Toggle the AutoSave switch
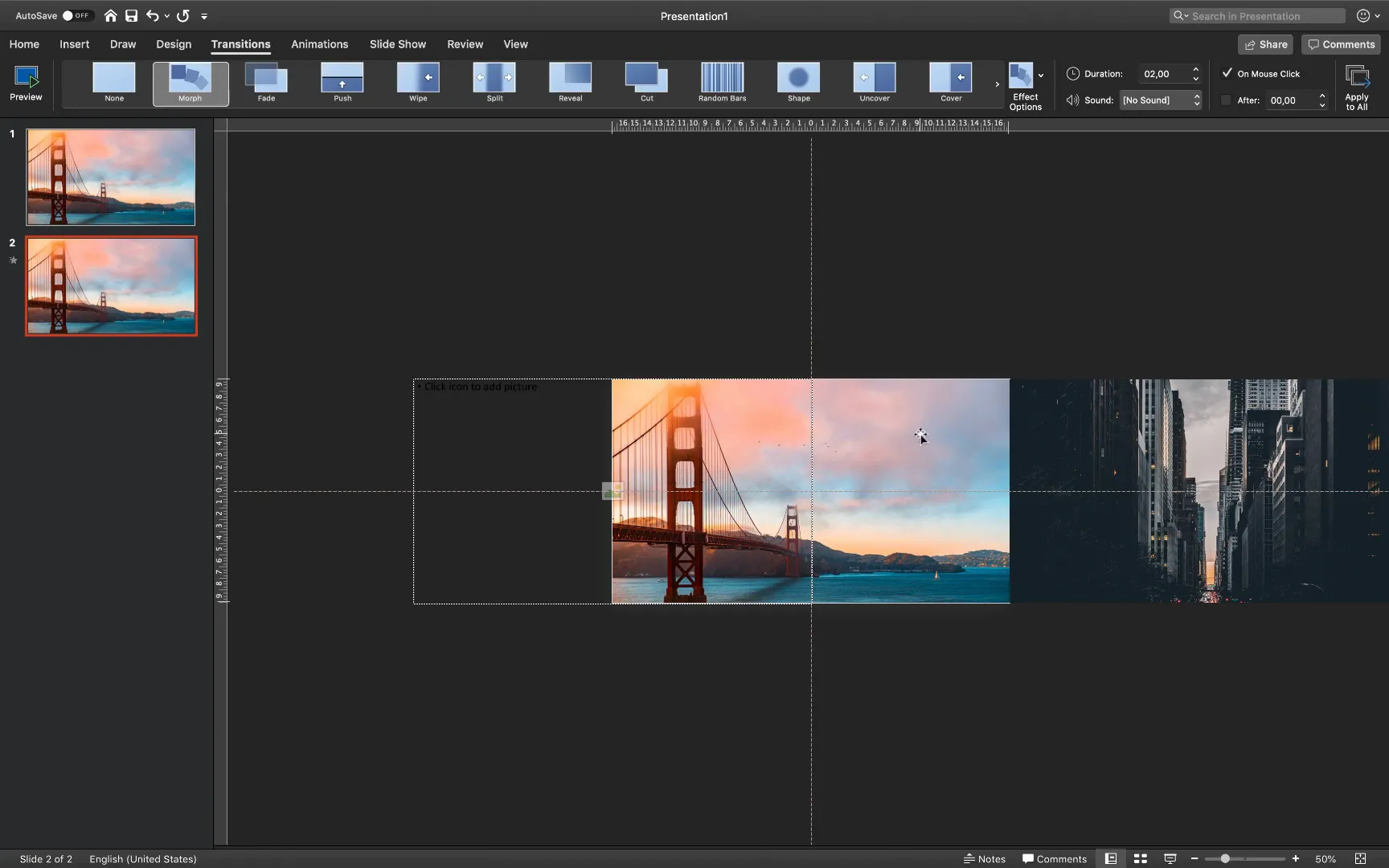The image size is (1389, 868). point(77,15)
